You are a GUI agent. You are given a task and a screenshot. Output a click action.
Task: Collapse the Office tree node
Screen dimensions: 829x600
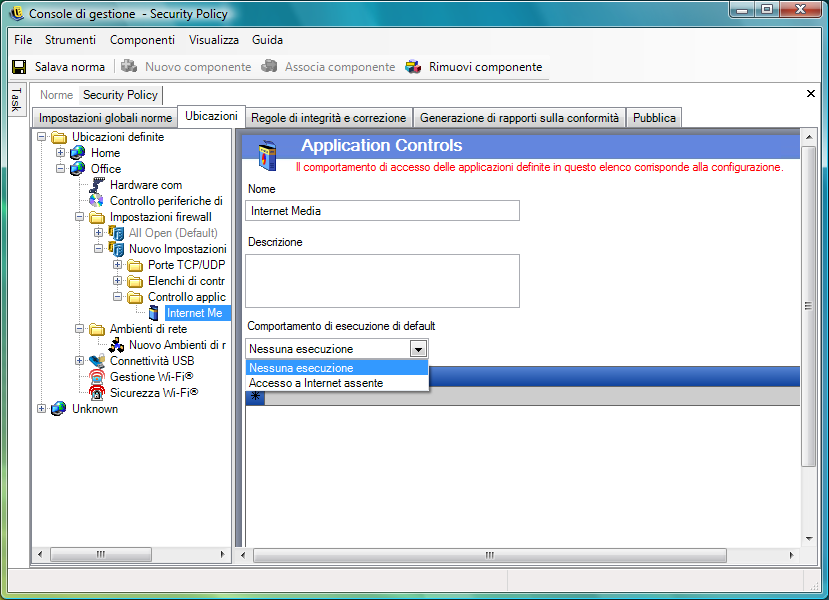60,169
